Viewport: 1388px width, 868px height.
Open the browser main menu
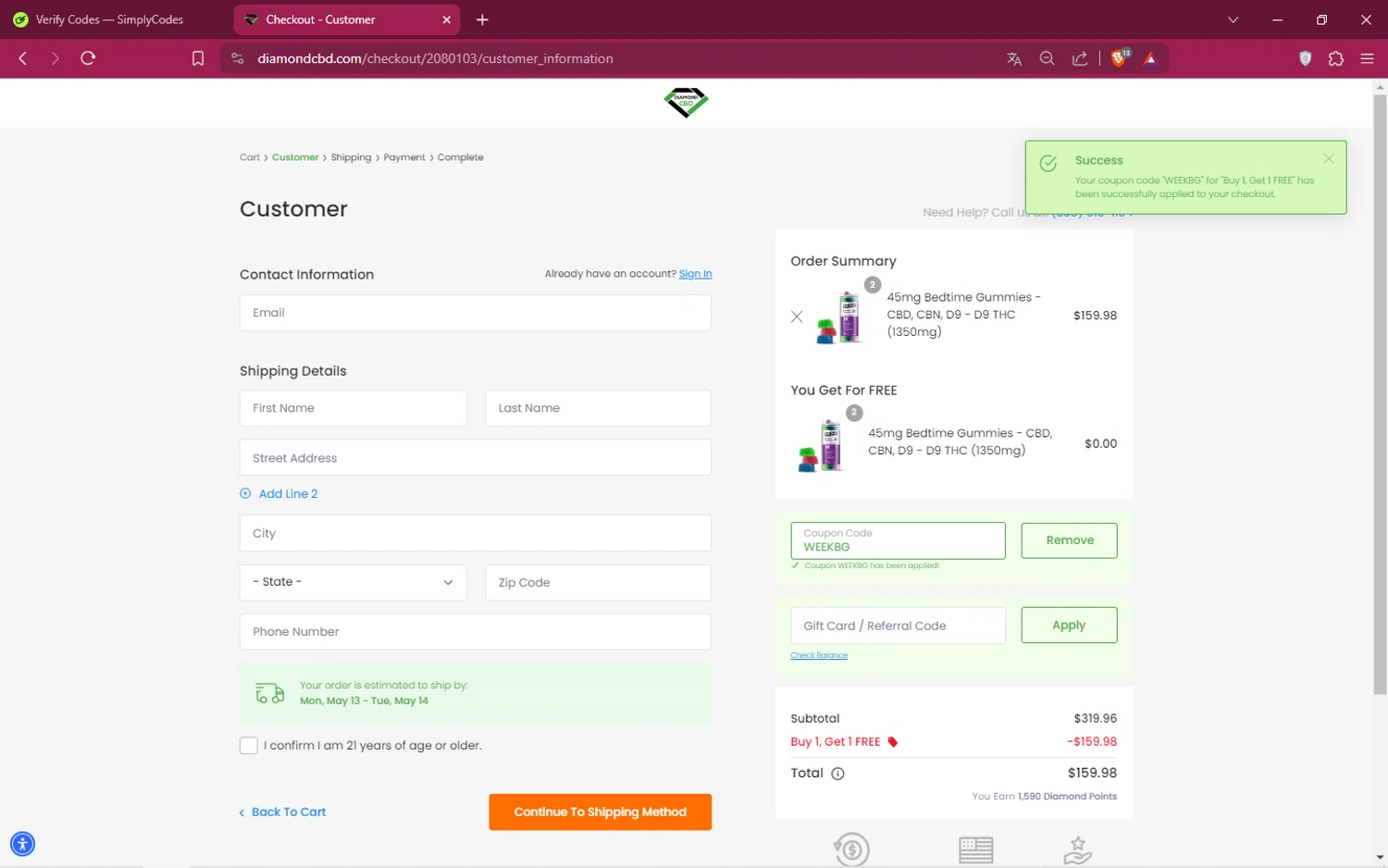click(x=1367, y=58)
